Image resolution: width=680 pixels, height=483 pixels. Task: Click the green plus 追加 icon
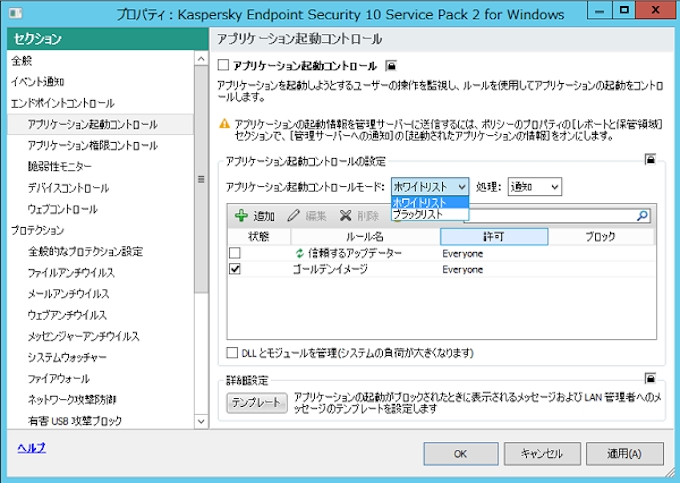241,215
